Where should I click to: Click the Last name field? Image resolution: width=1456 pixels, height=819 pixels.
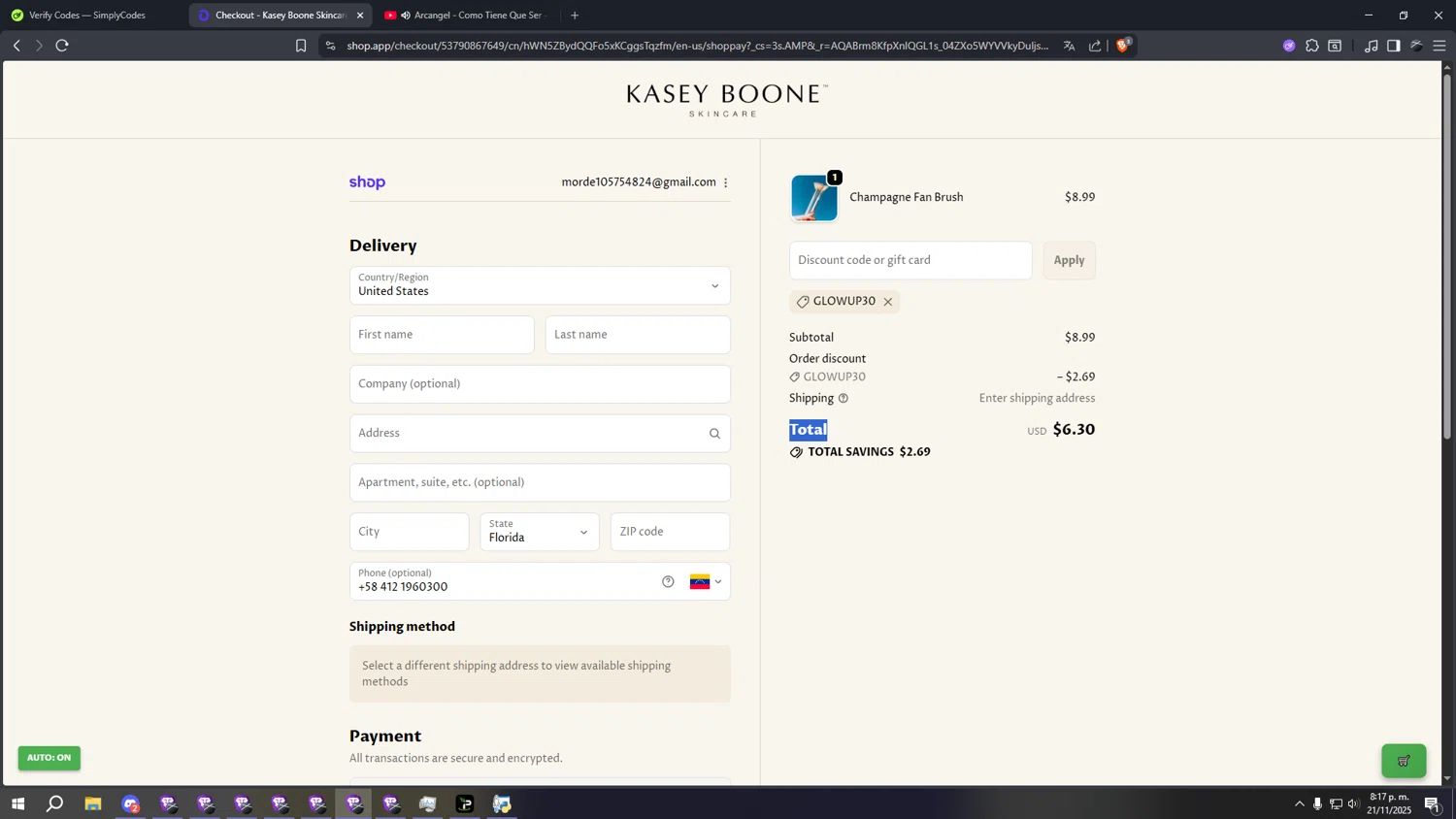tap(638, 335)
